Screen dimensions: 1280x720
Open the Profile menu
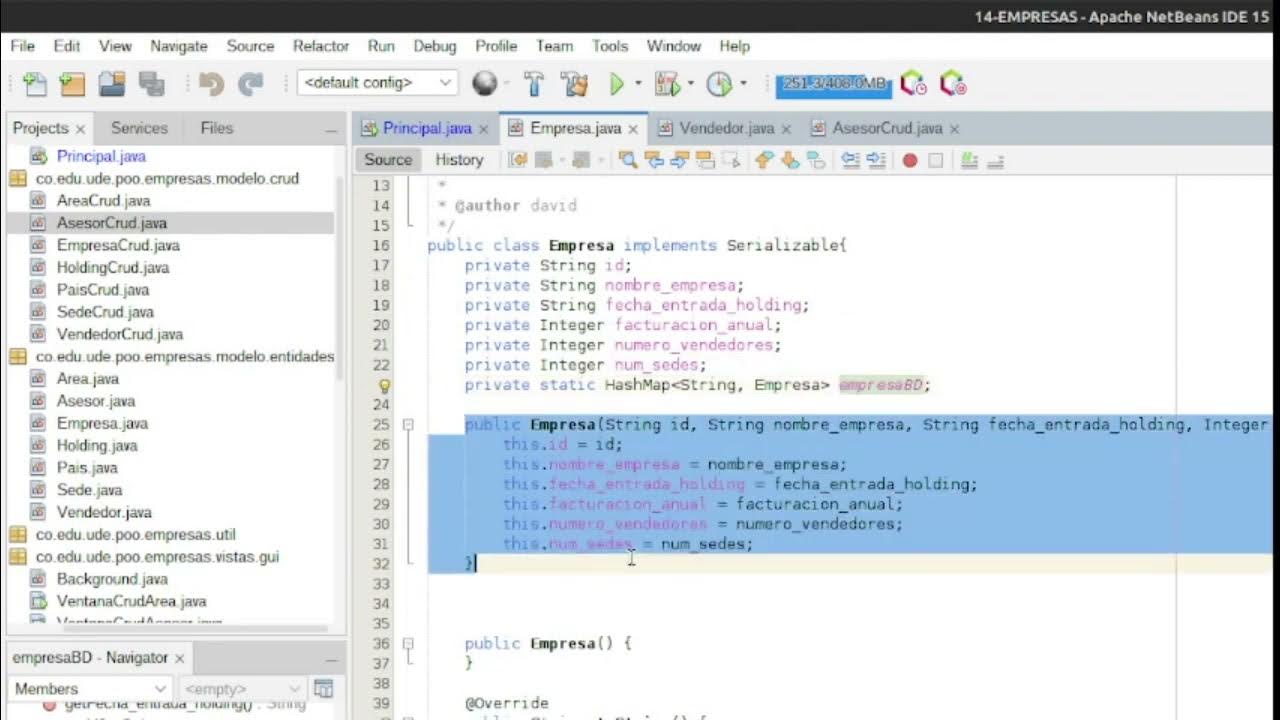[496, 46]
